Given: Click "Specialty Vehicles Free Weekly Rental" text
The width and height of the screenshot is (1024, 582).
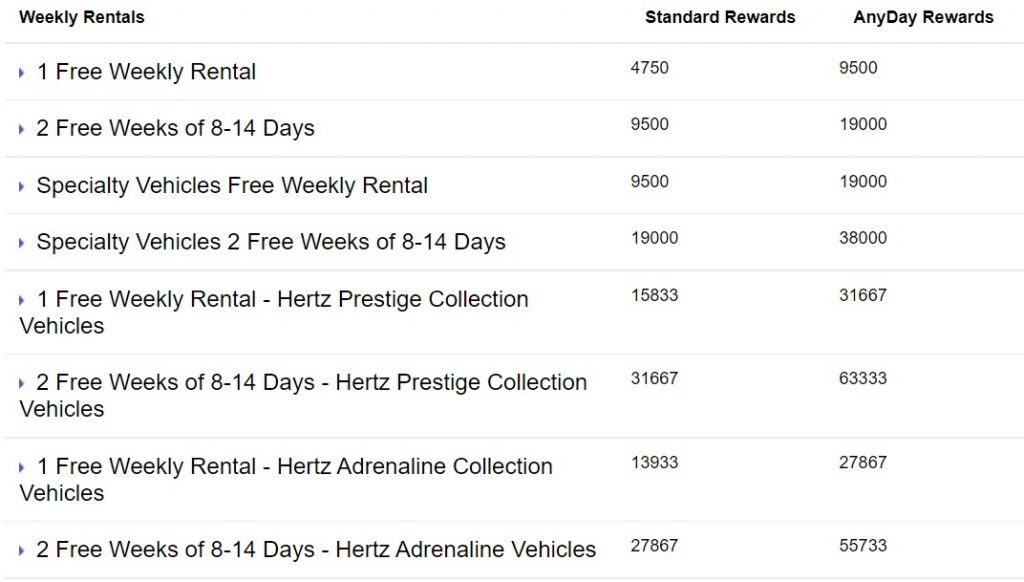Looking at the screenshot, I should [232, 185].
